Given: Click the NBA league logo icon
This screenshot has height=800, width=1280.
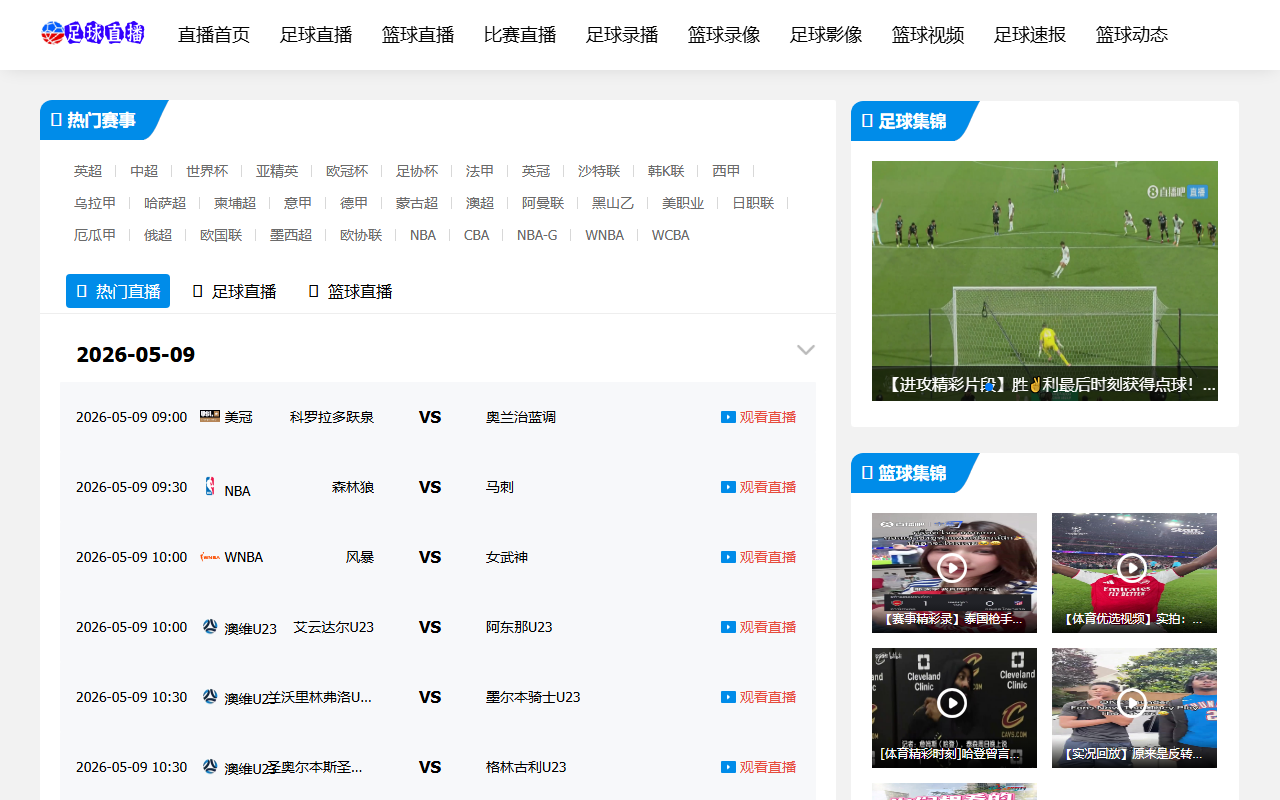Looking at the screenshot, I should pos(210,486).
